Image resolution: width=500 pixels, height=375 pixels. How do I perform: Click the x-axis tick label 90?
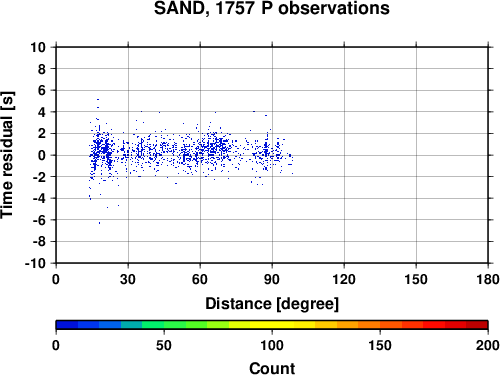tap(272, 279)
